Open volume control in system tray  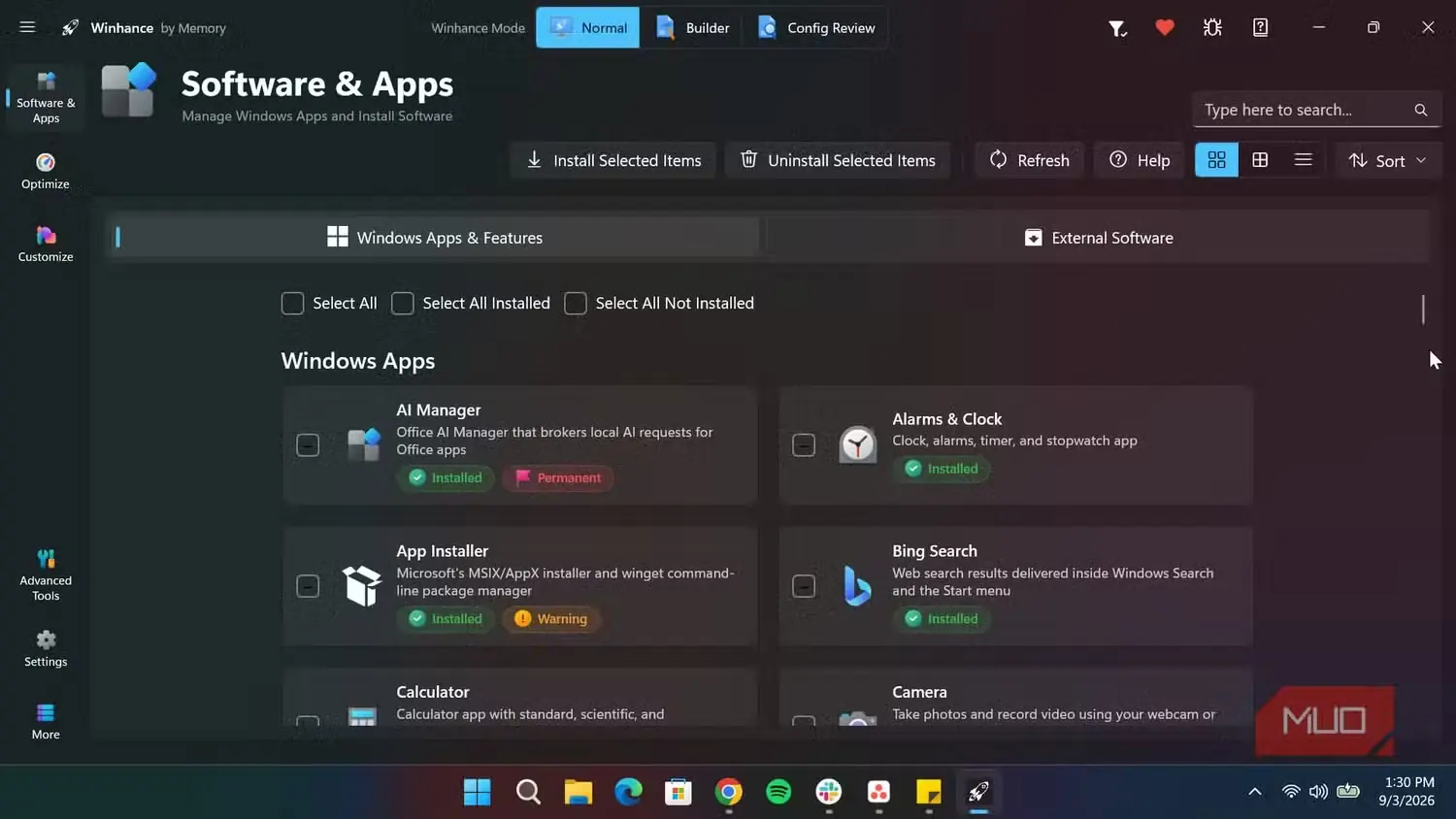click(x=1318, y=792)
